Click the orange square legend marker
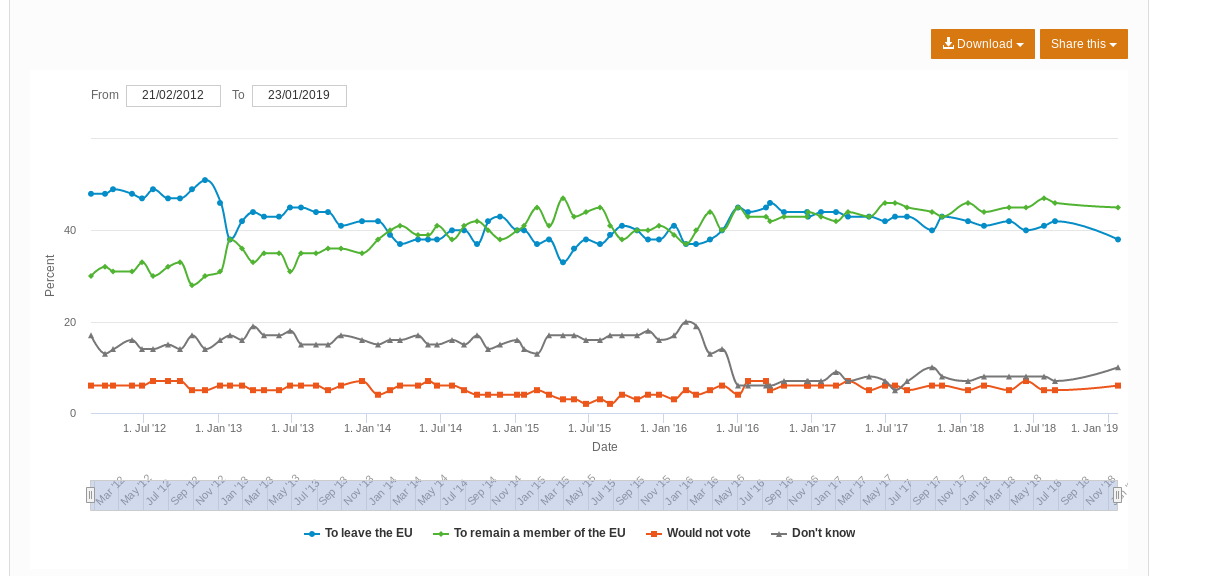The image size is (1206, 576). point(654,534)
